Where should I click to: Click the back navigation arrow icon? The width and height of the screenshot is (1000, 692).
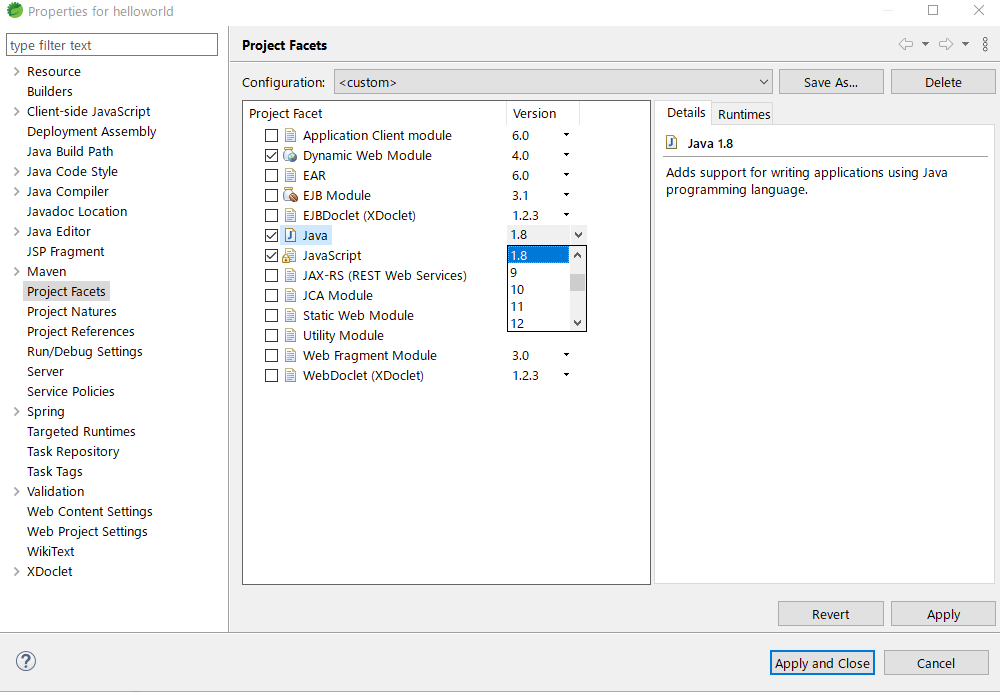click(x=906, y=44)
